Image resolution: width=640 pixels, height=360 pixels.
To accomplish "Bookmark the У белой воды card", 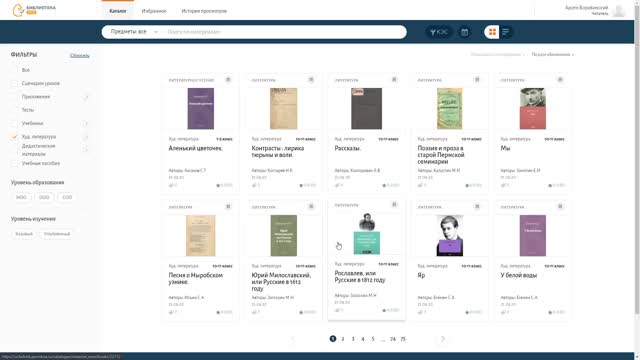I will coord(560,207).
